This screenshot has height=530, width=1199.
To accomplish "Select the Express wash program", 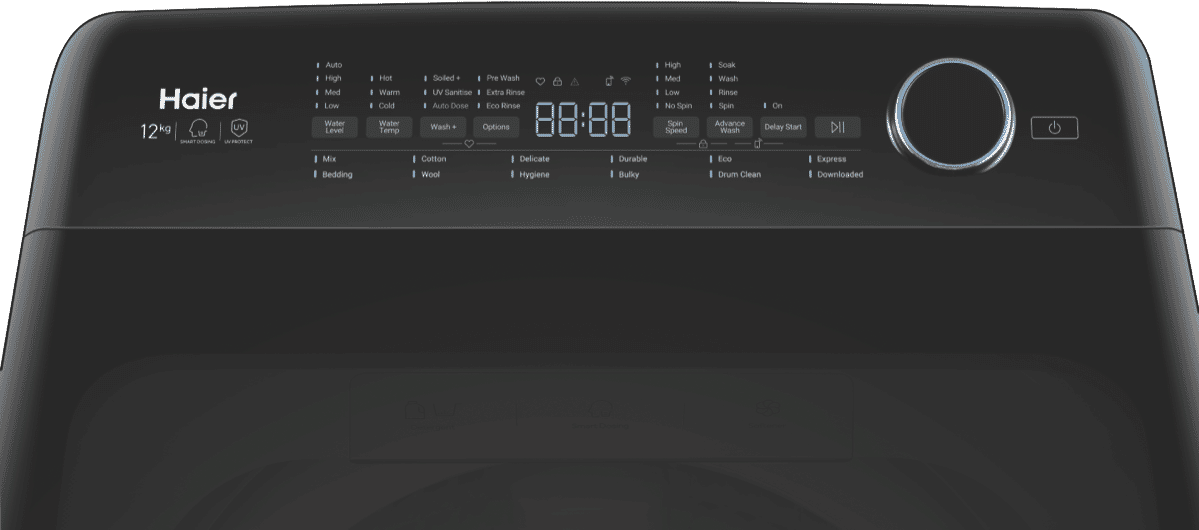I will (x=830, y=159).
